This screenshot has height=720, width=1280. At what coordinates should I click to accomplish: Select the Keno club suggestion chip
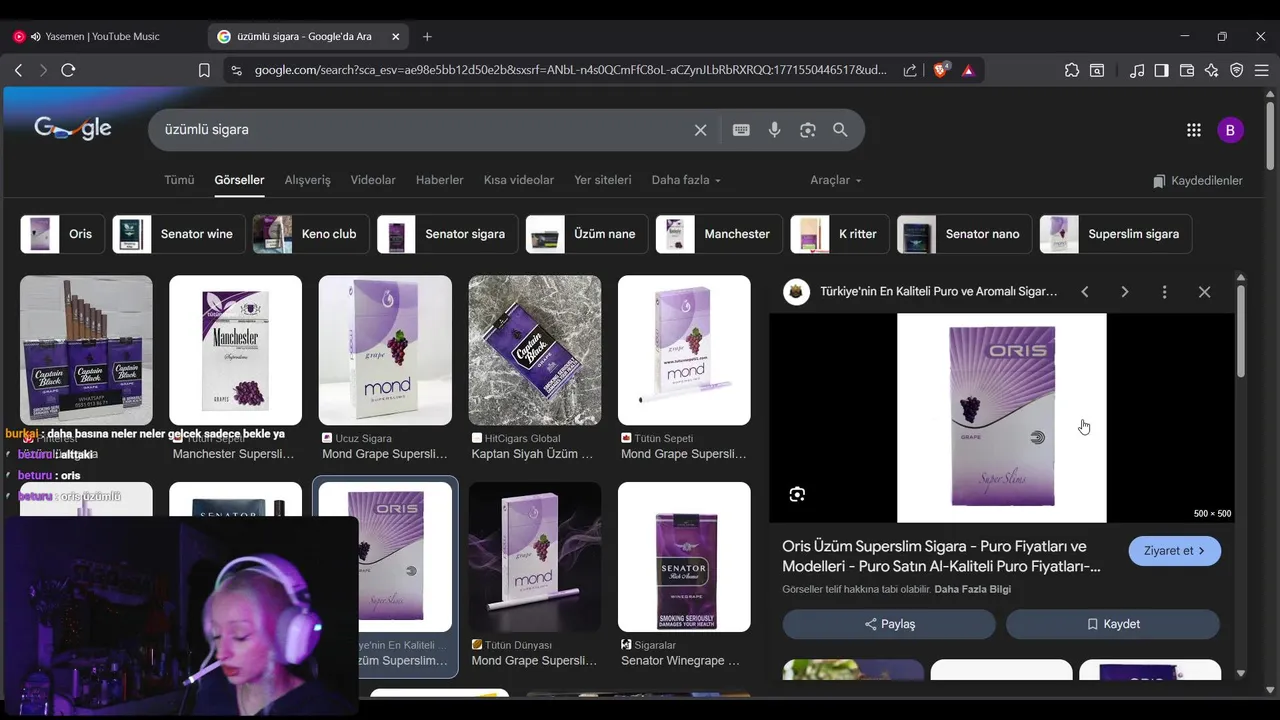point(311,234)
